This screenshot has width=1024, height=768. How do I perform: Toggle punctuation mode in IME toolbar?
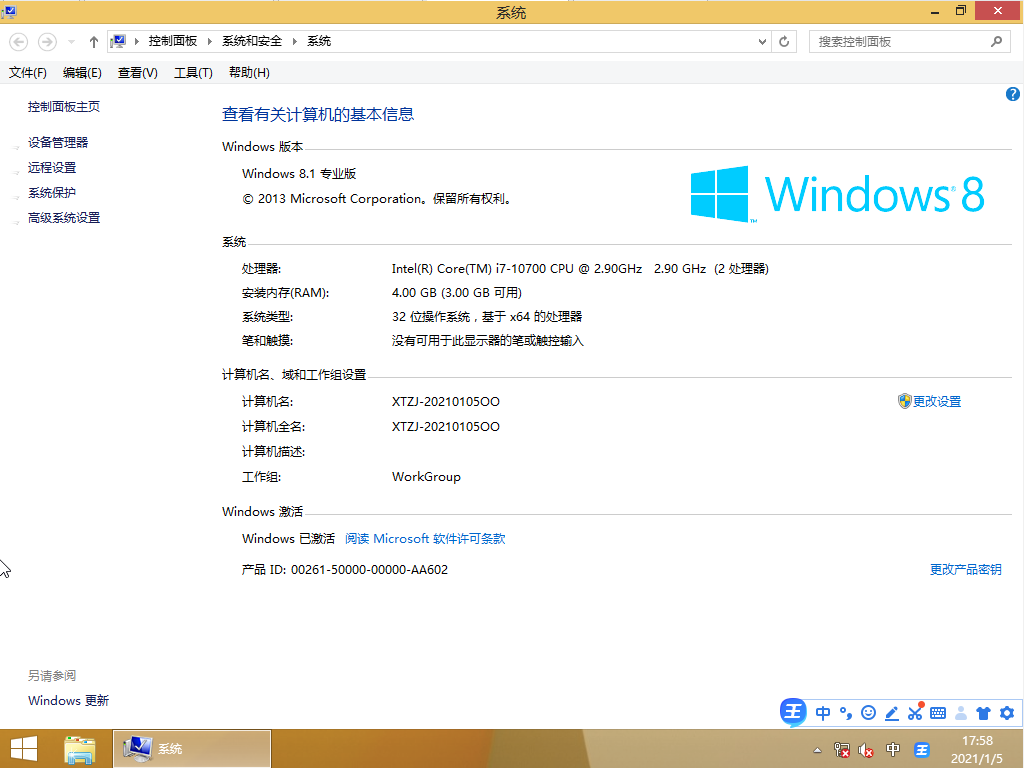point(845,713)
